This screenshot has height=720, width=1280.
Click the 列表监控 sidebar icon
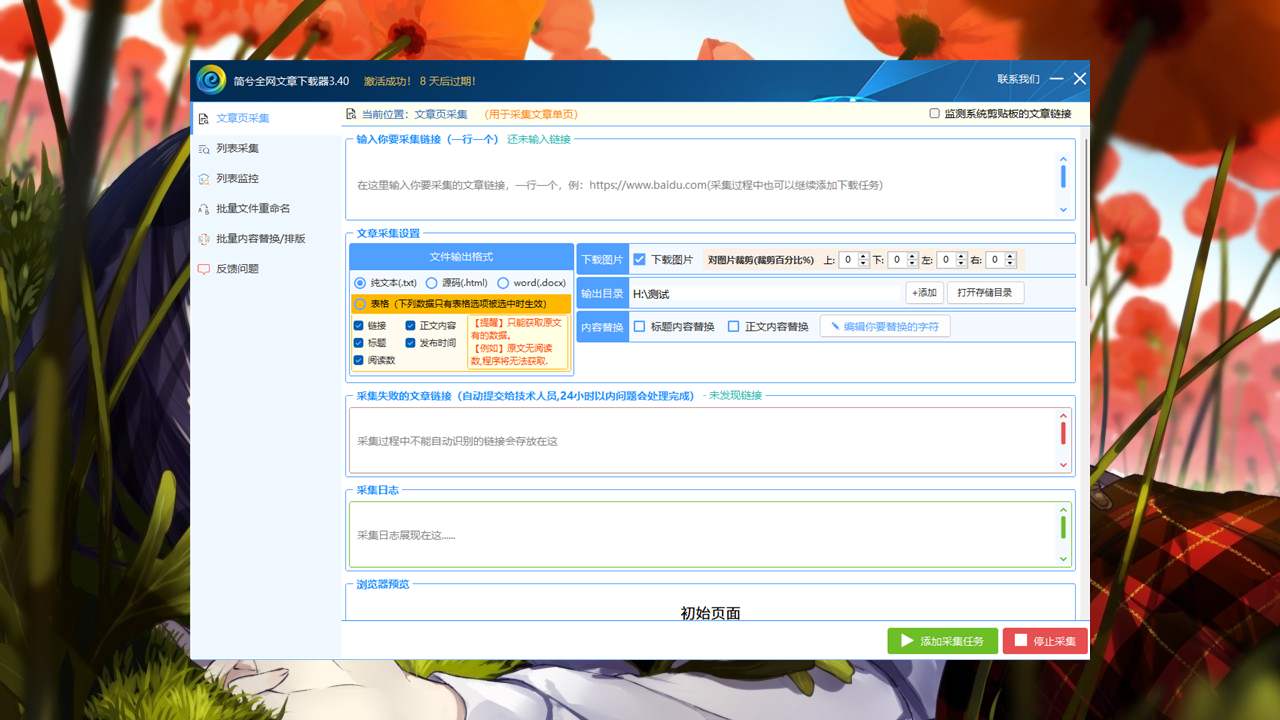point(204,178)
